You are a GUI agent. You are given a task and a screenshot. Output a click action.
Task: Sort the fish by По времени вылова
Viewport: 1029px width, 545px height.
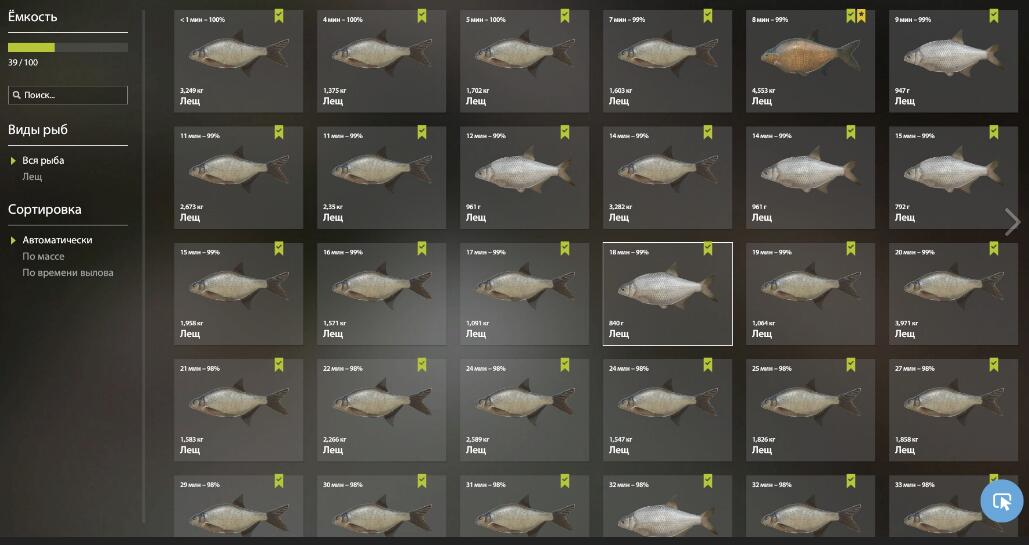coord(68,272)
